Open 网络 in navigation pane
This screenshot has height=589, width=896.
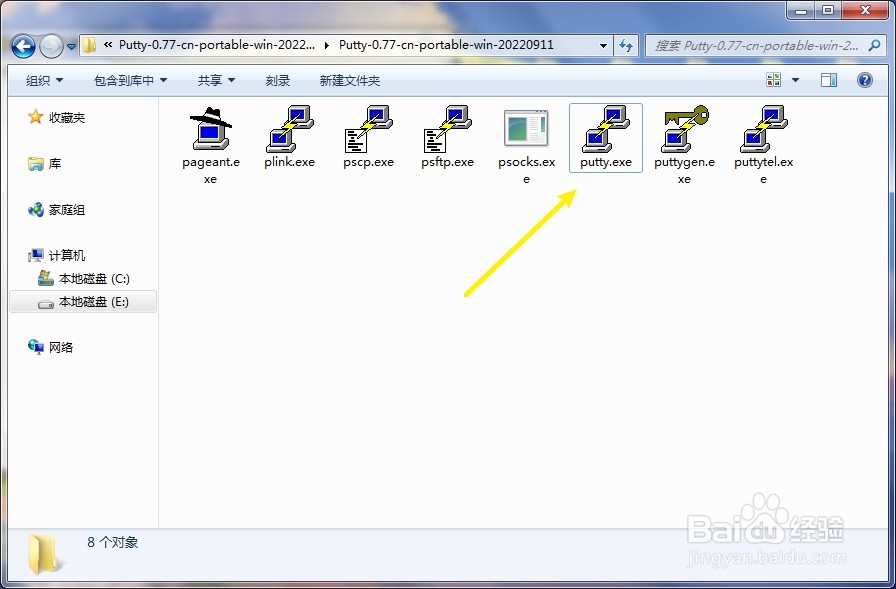[61, 347]
